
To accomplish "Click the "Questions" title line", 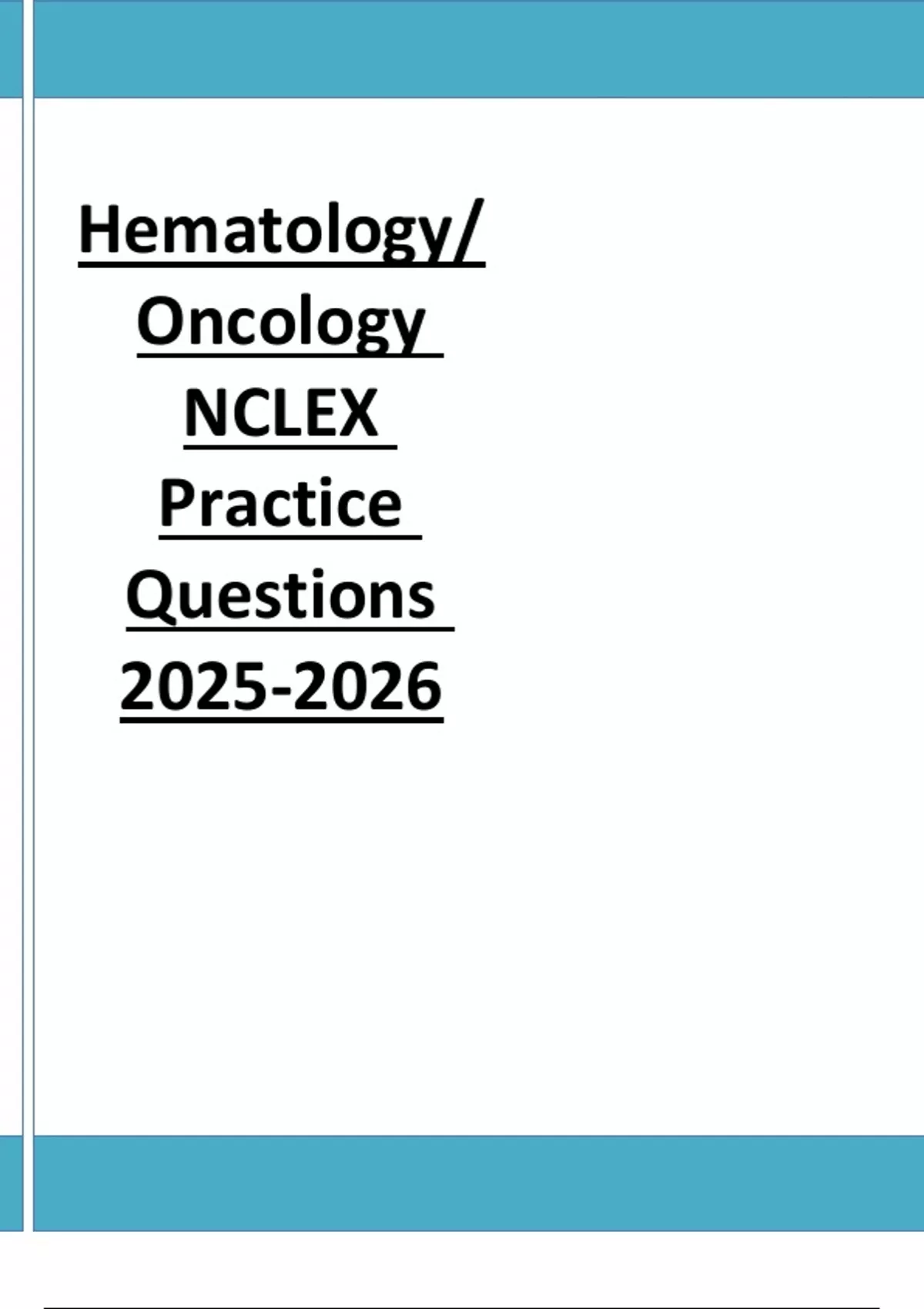I will pyautogui.click(x=281, y=595).
